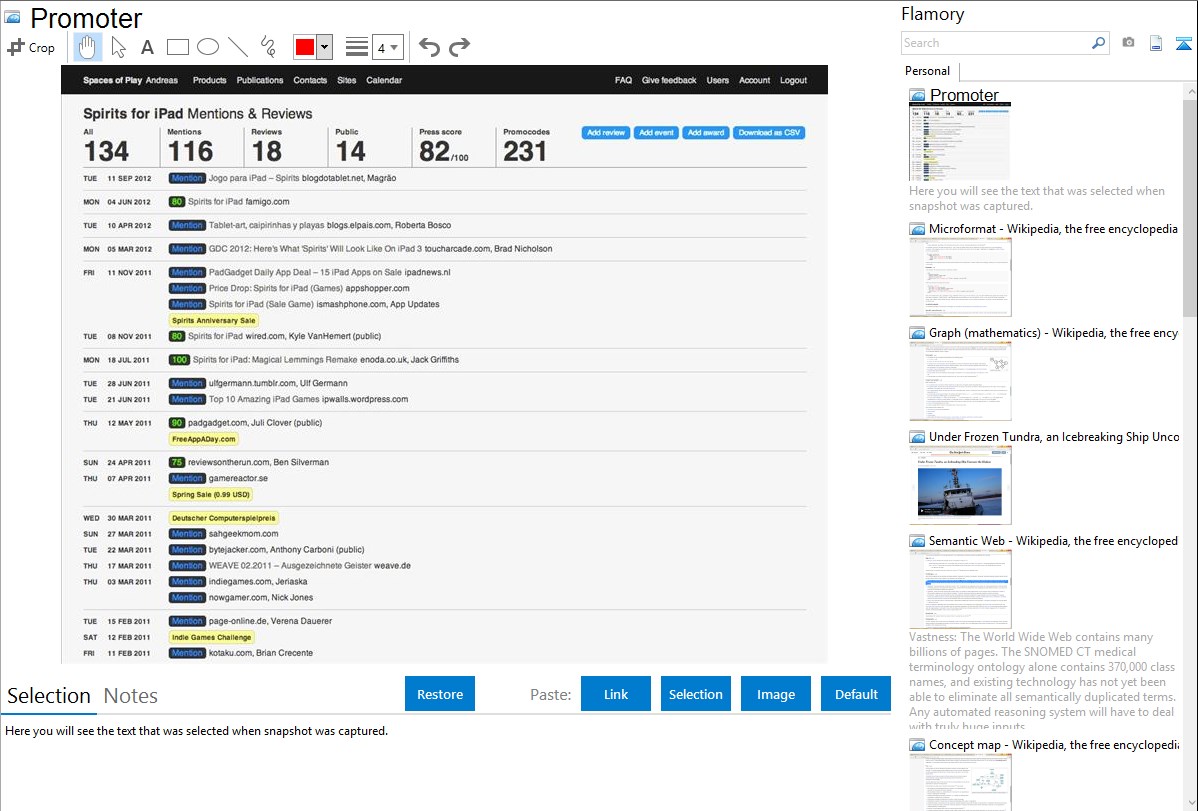Screen dimensions: 1198x811
Task: Click the Paste Image button
Action: pos(775,694)
